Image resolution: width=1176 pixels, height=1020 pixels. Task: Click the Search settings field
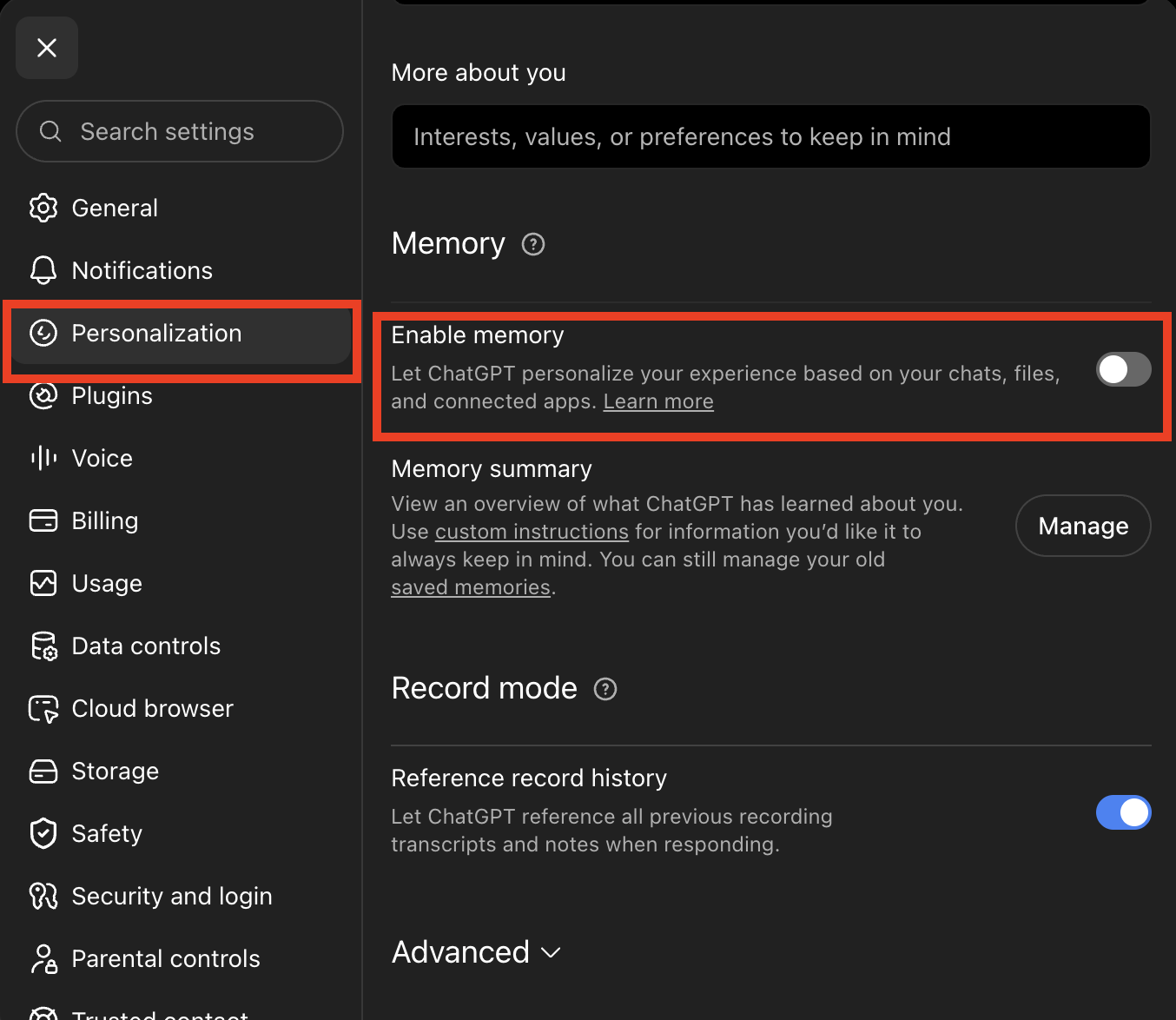[x=180, y=131]
